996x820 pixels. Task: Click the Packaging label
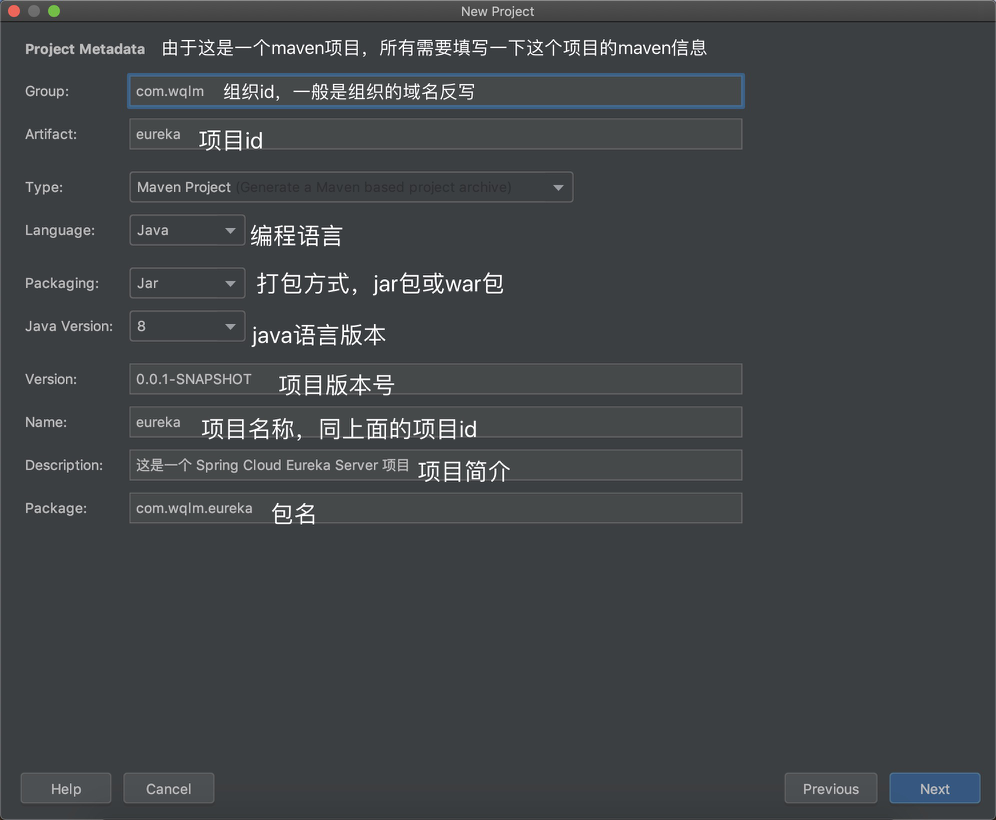[62, 283]
